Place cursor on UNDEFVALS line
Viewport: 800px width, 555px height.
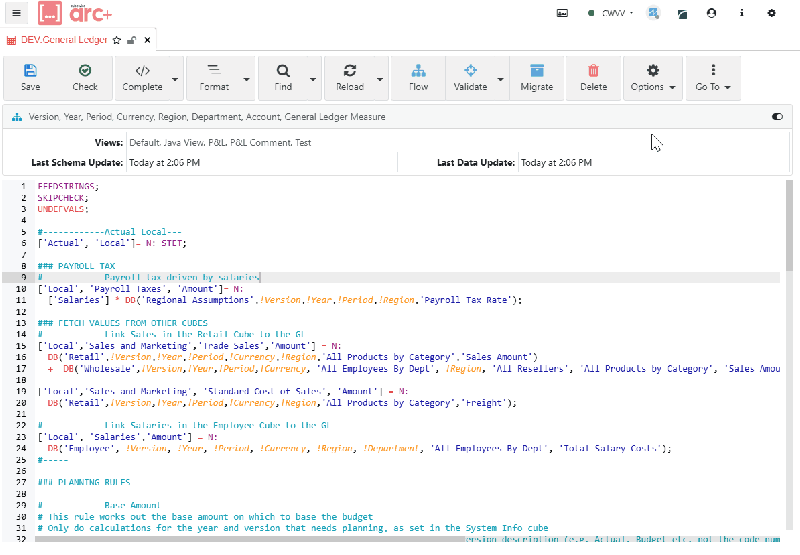63,209
